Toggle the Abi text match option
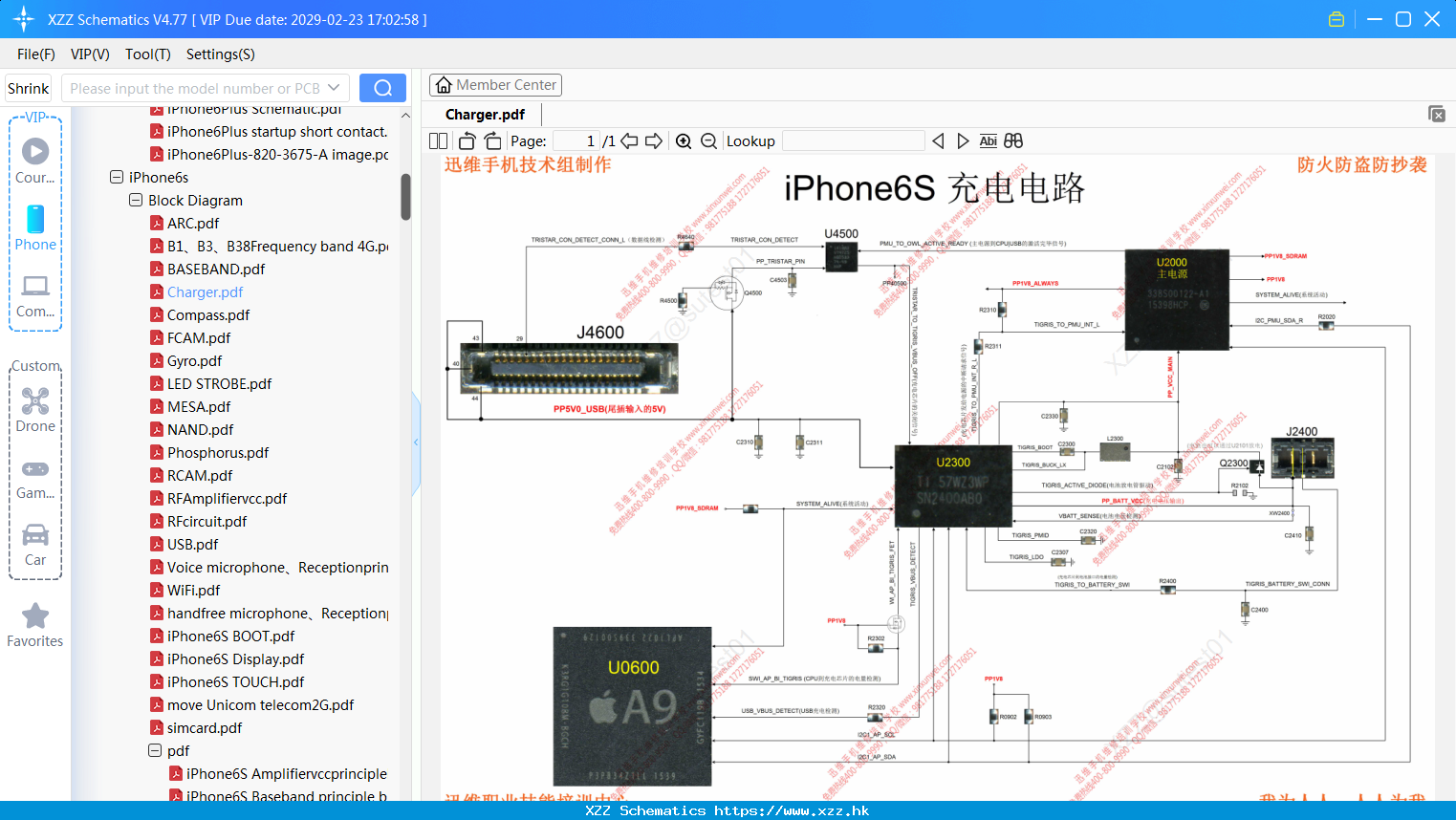1456x820 pixels. click(x=988, y=140)
